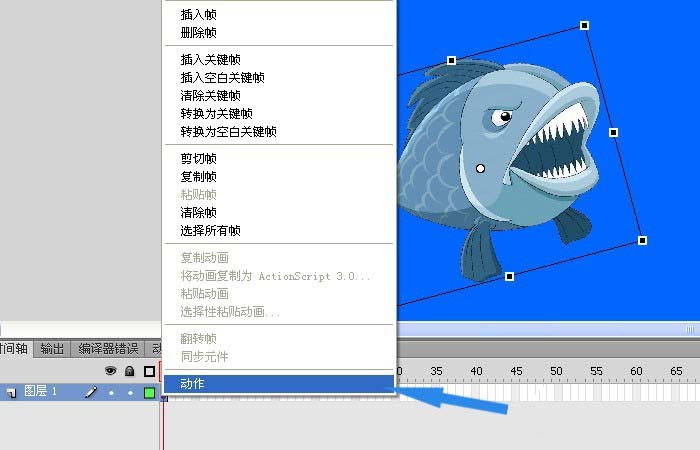
Task: Click 将动画复制为 ActionScript 3.0 entry
Action: pyautogui.click(x=279, y=276)
